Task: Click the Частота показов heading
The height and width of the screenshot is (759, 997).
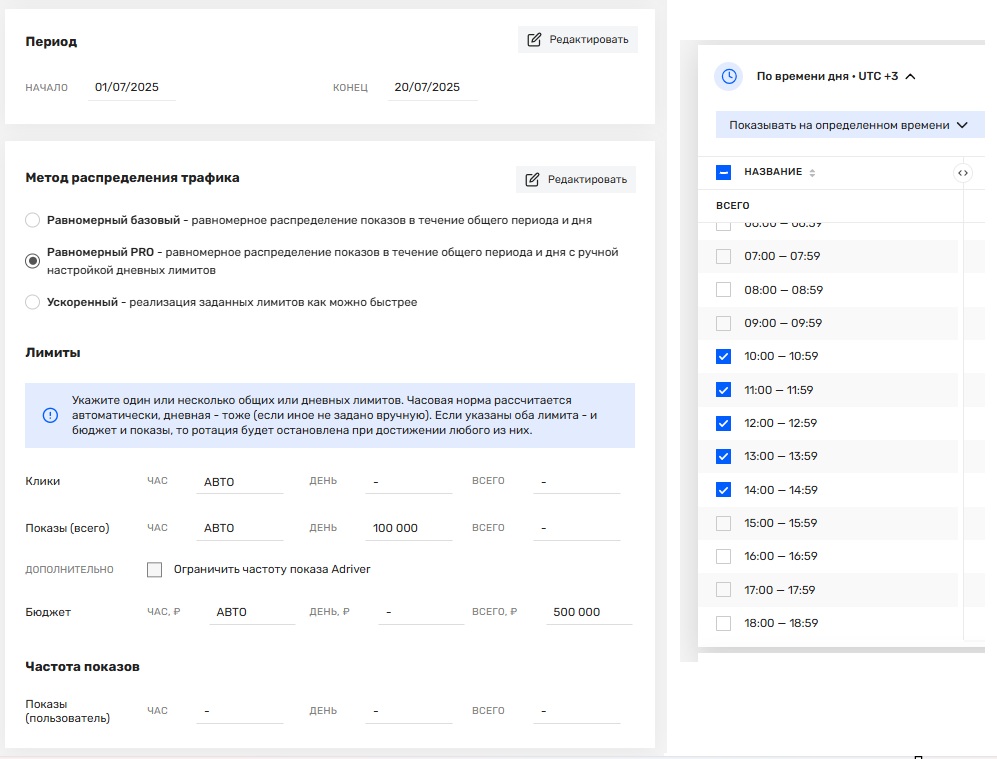Action: click(83, 667)
